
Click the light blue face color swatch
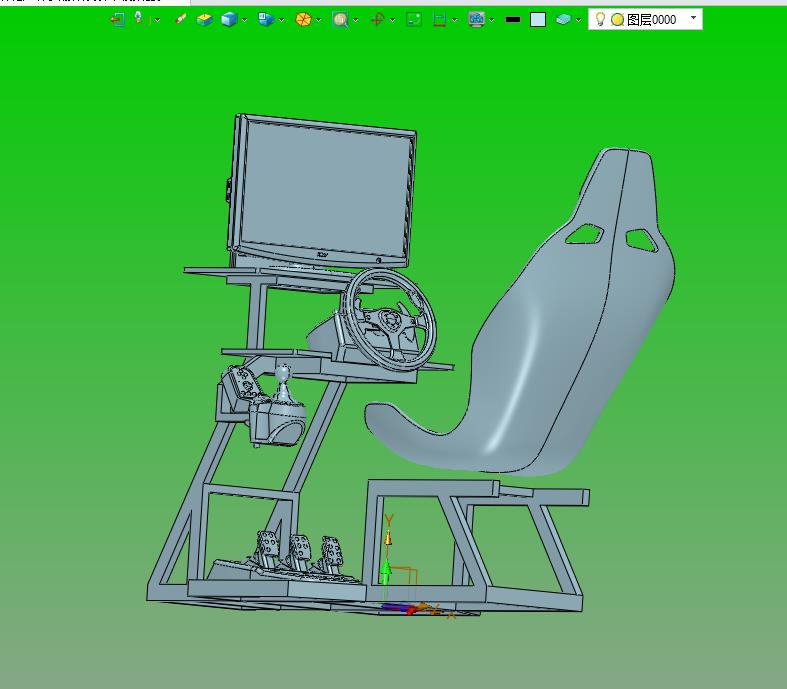coord(538,20)
